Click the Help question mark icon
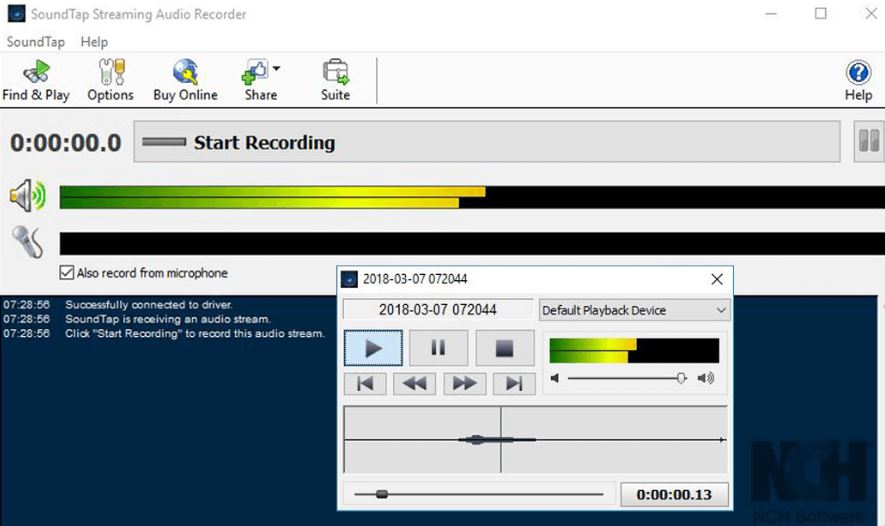Image resolution: width=885 pixels, height=526 pixels. point(858,72)
